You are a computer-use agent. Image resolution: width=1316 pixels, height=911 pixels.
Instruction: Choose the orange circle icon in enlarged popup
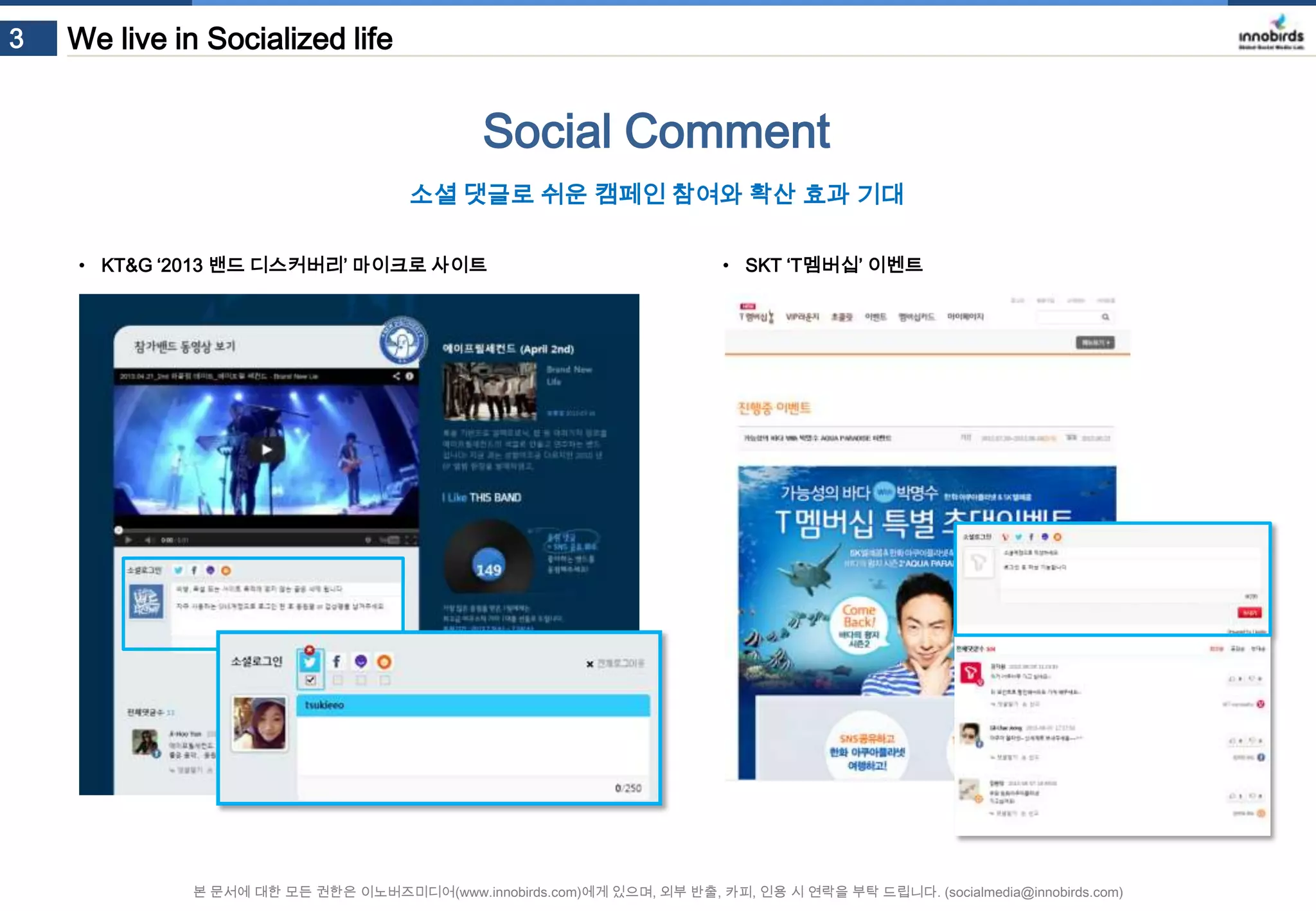(384, 662)
